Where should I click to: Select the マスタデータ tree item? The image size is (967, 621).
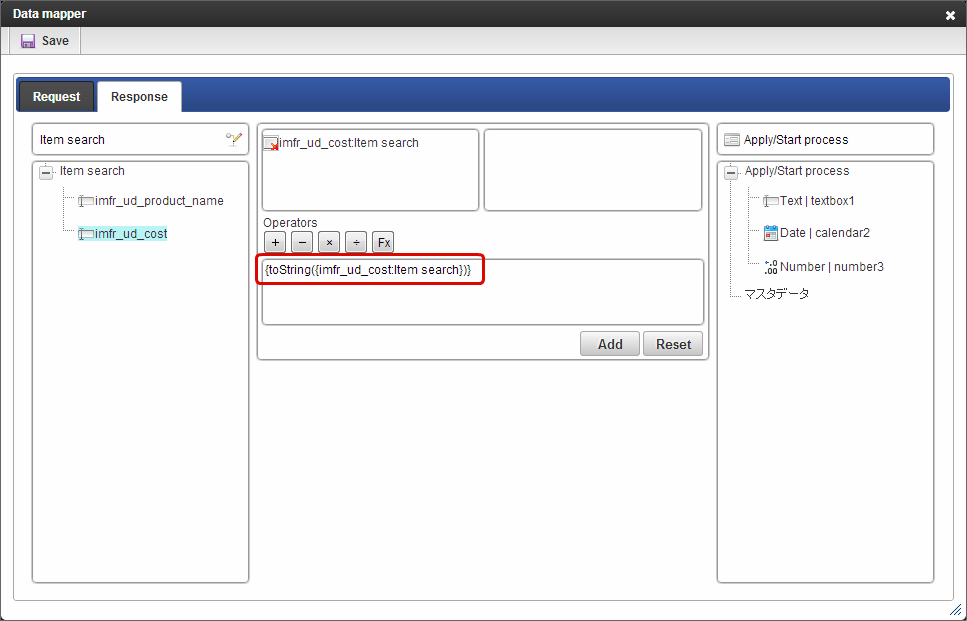776,294
